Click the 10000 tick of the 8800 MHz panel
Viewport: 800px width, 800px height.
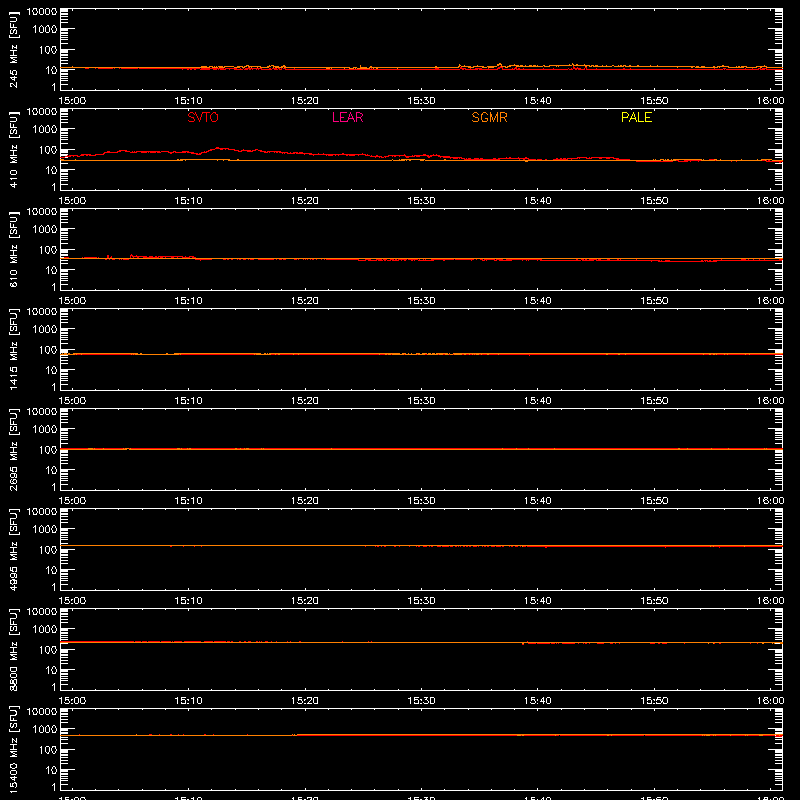[x=42, y=612]
